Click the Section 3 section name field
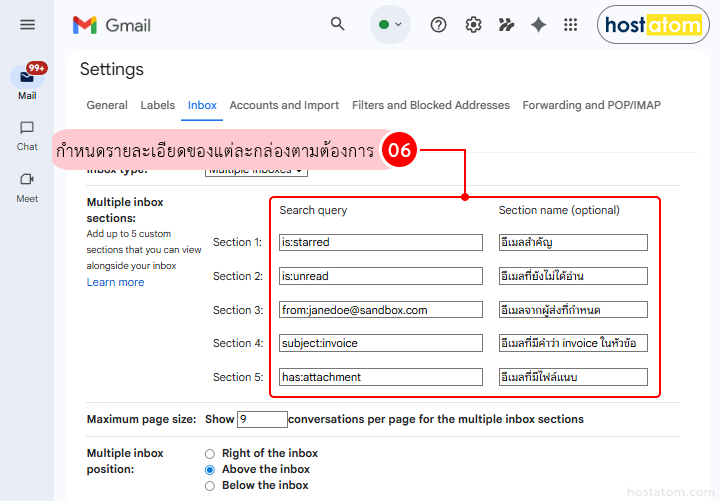 click(x=573, y=310)
